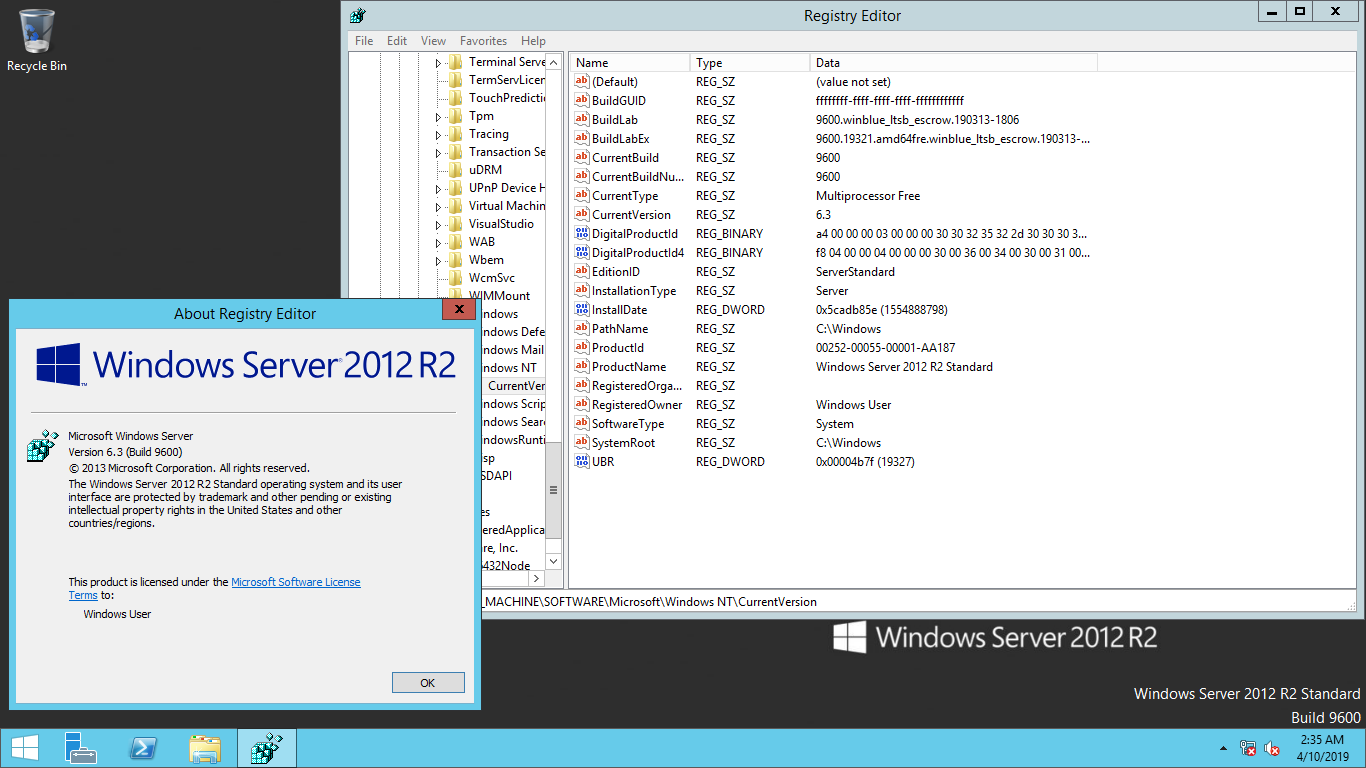The width and height of the screenshot is (1366, 768).
Task: Click data value 'Windows Server 2012 R2 Standard'
Action: tap(904, 367)
